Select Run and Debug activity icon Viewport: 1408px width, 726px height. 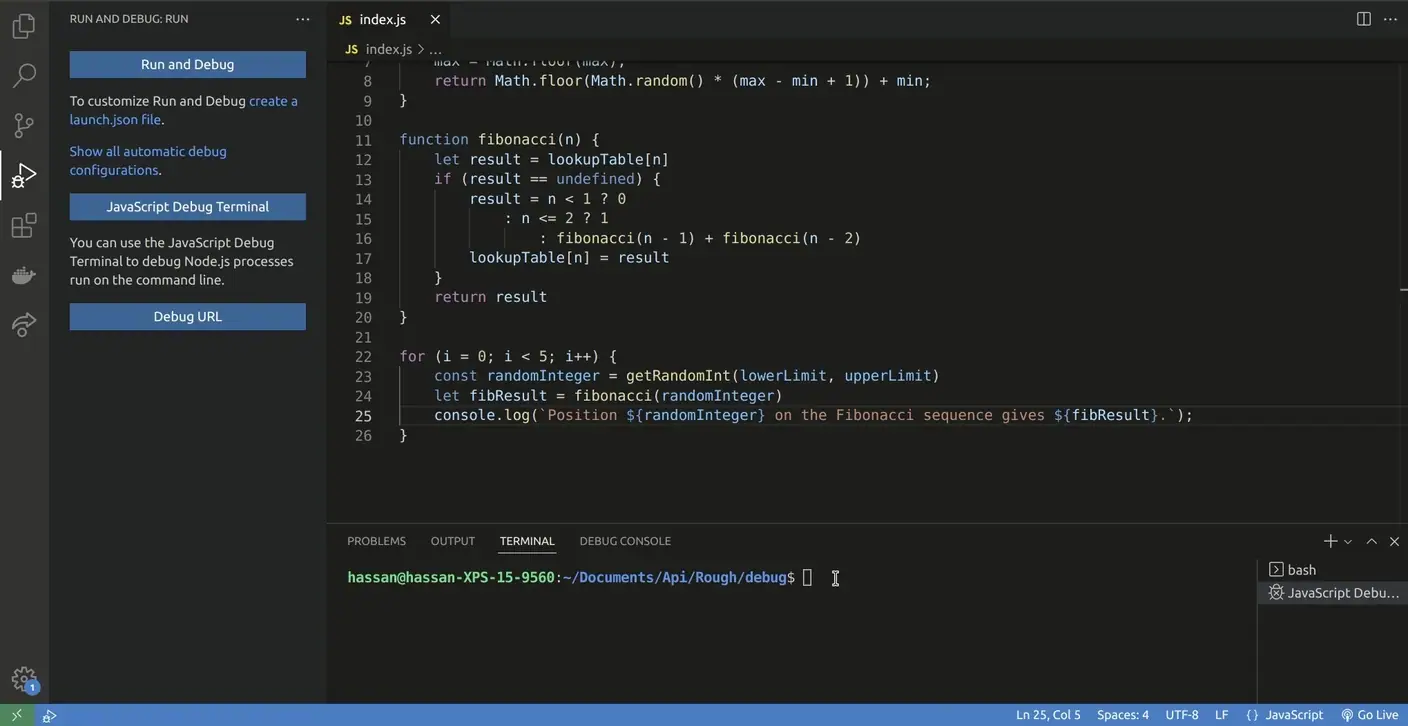(24, 176)
